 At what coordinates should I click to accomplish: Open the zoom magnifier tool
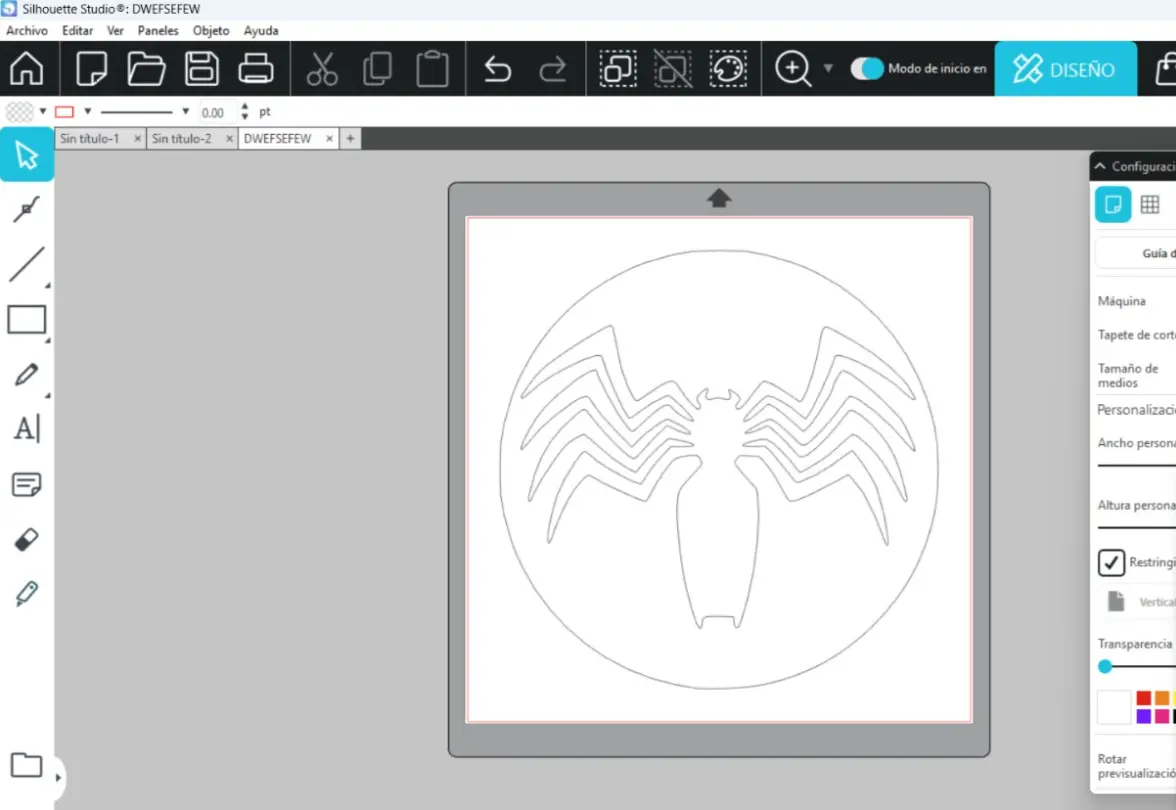pyautogui.click(x=793, y=68)
